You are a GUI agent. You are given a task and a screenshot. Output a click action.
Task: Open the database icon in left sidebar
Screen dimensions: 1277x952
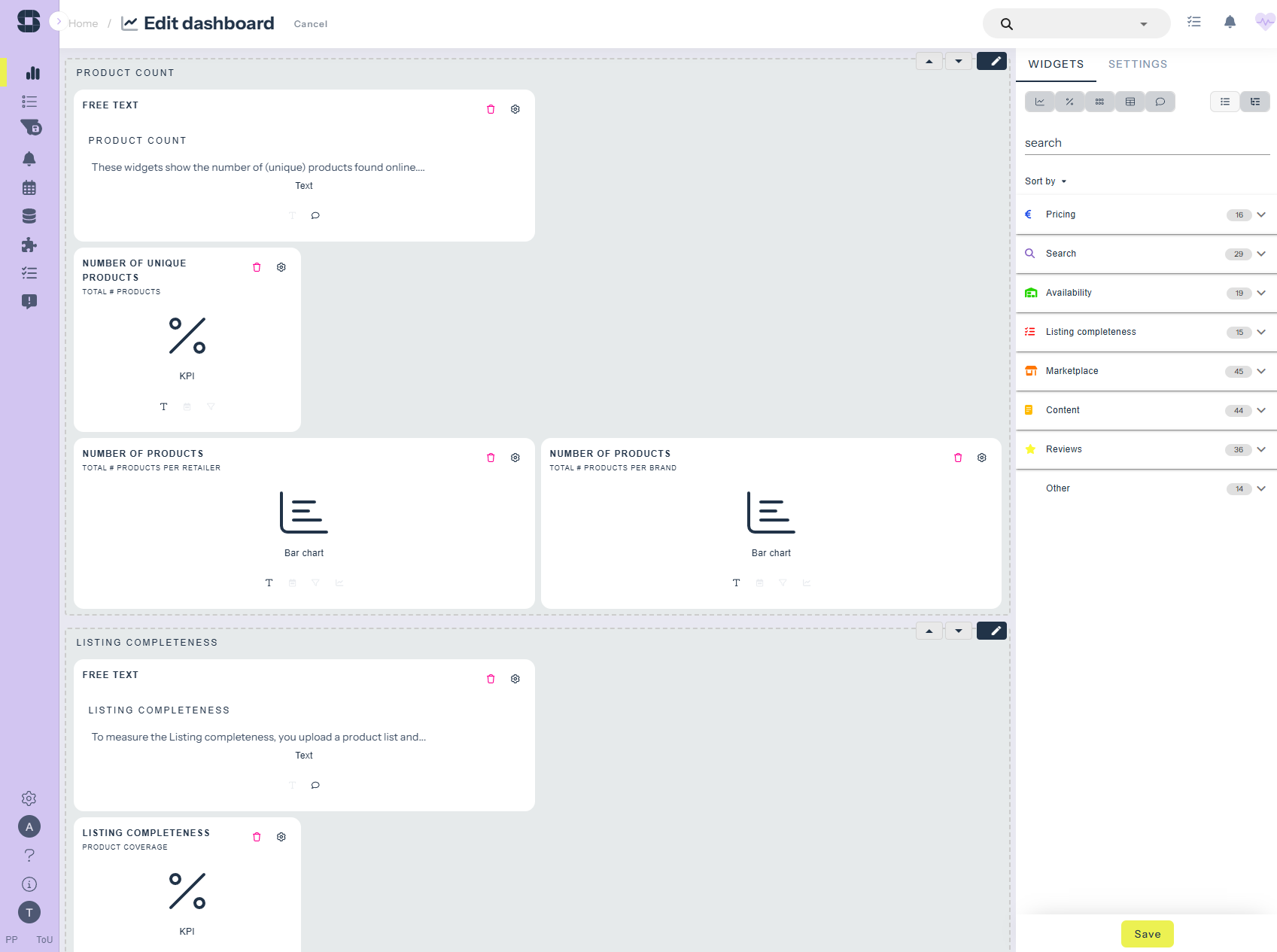click(29, 216)
